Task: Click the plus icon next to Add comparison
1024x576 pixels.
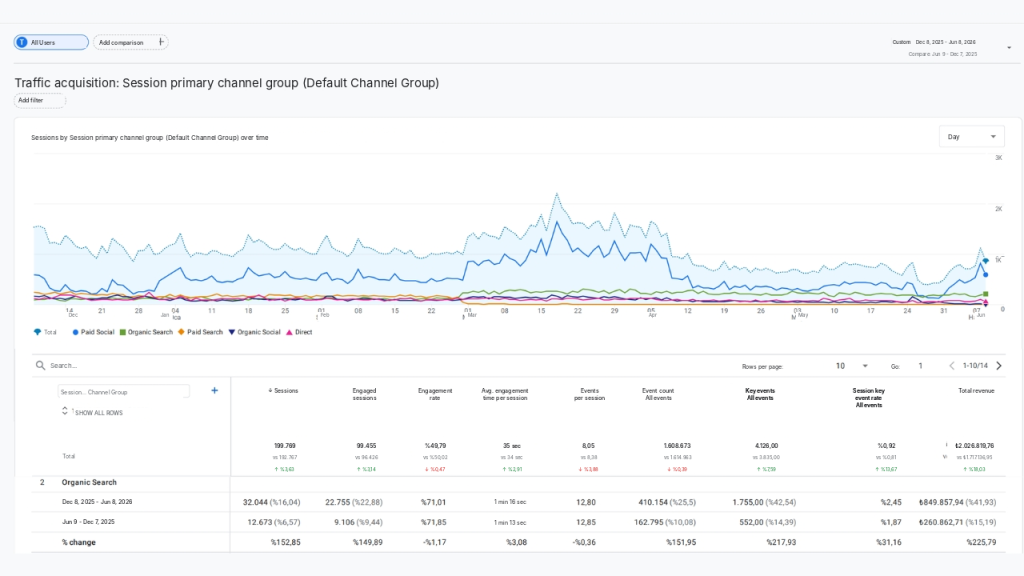Action: (x=161, y=42)
